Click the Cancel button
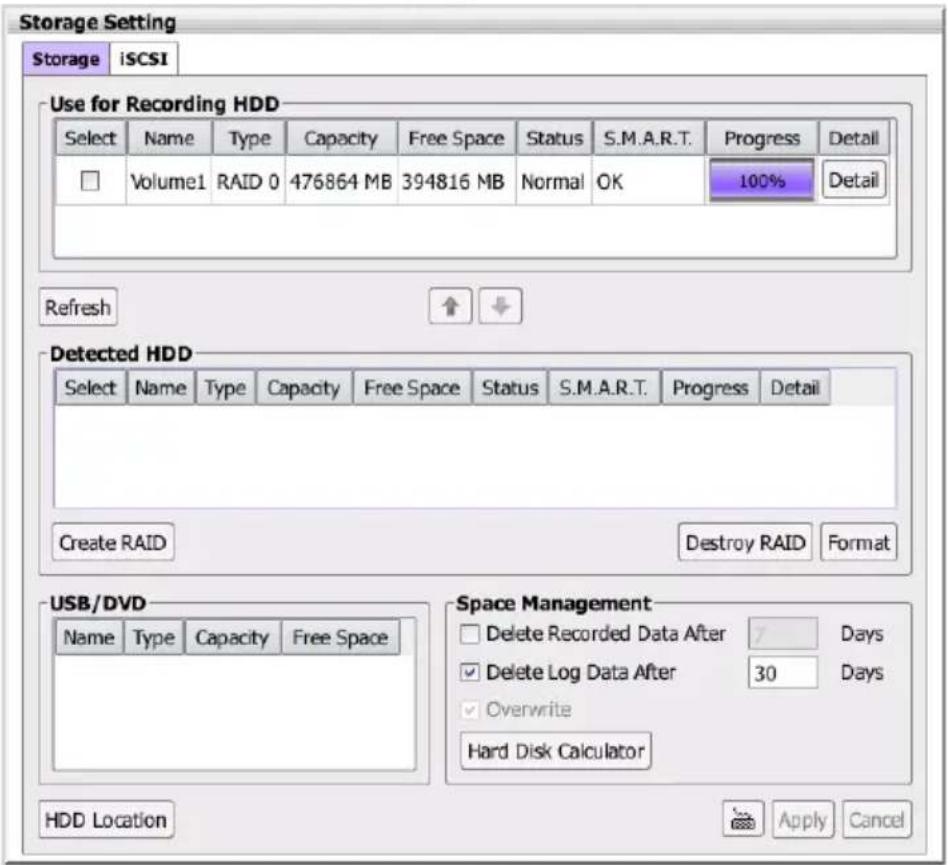Image resolution: width=948 pixels, height=865 pixels. 877,820
